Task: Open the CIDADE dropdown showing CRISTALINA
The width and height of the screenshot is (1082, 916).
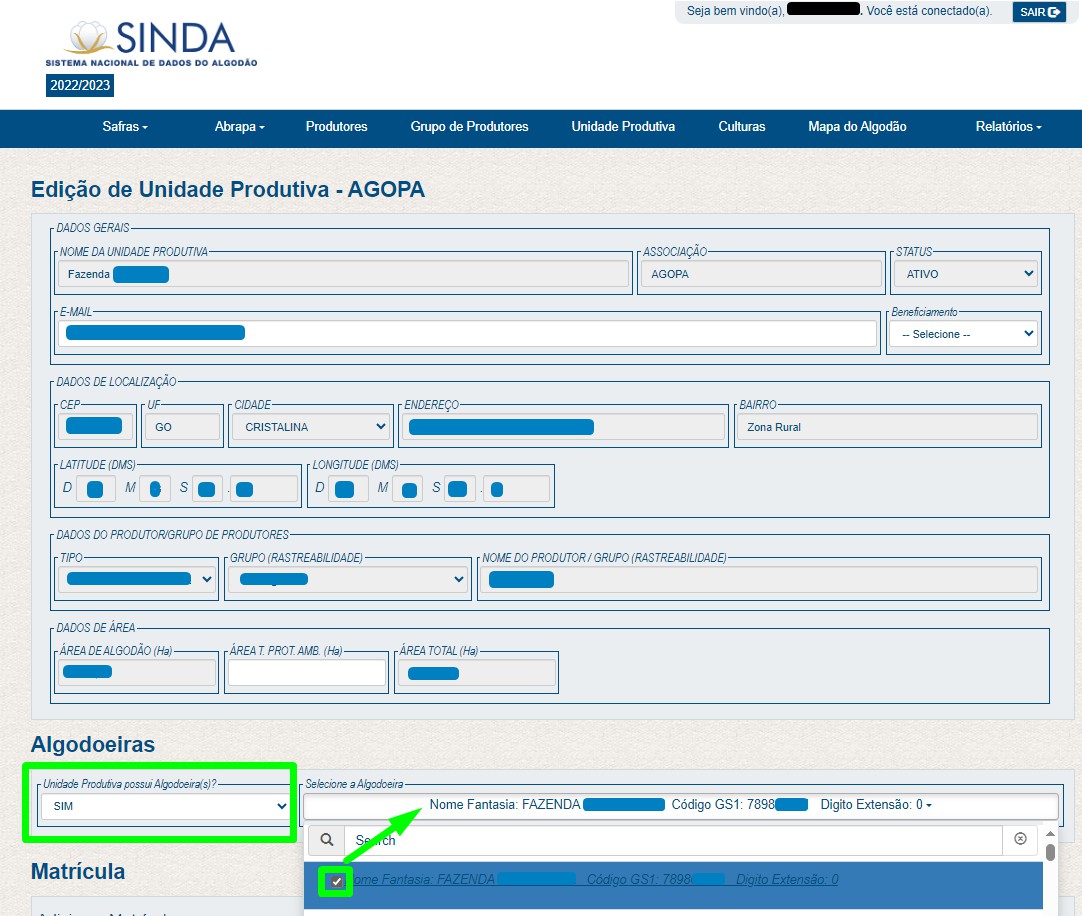Action: coord(310,427)
